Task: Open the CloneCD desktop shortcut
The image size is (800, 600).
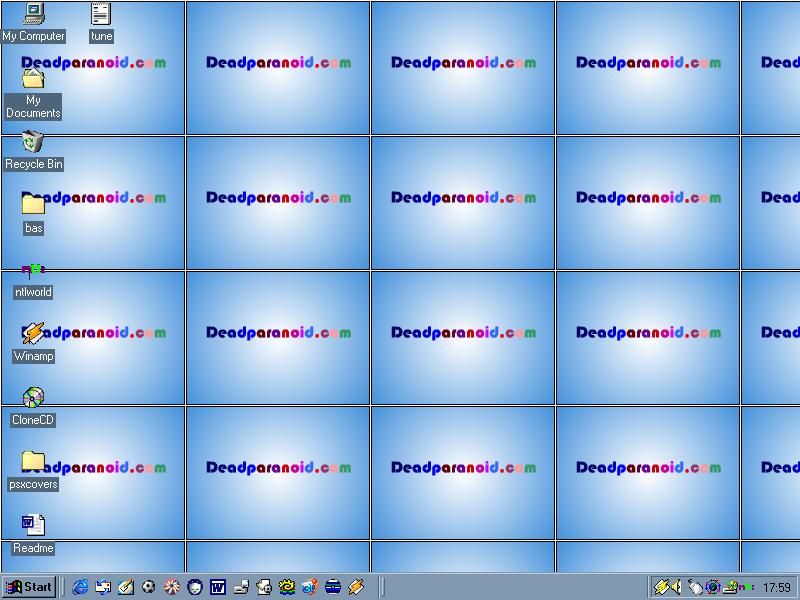Action: [33, 398]
